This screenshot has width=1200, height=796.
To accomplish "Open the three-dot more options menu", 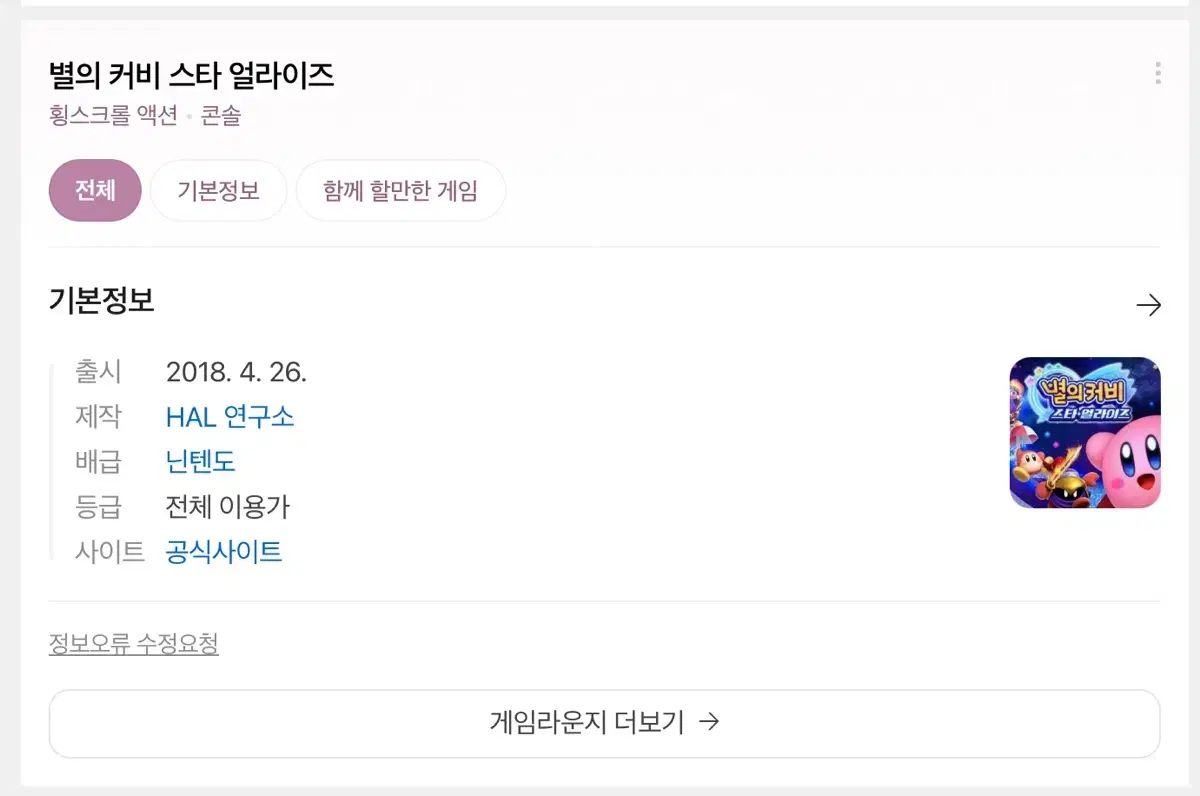I will coord(1157,73).
